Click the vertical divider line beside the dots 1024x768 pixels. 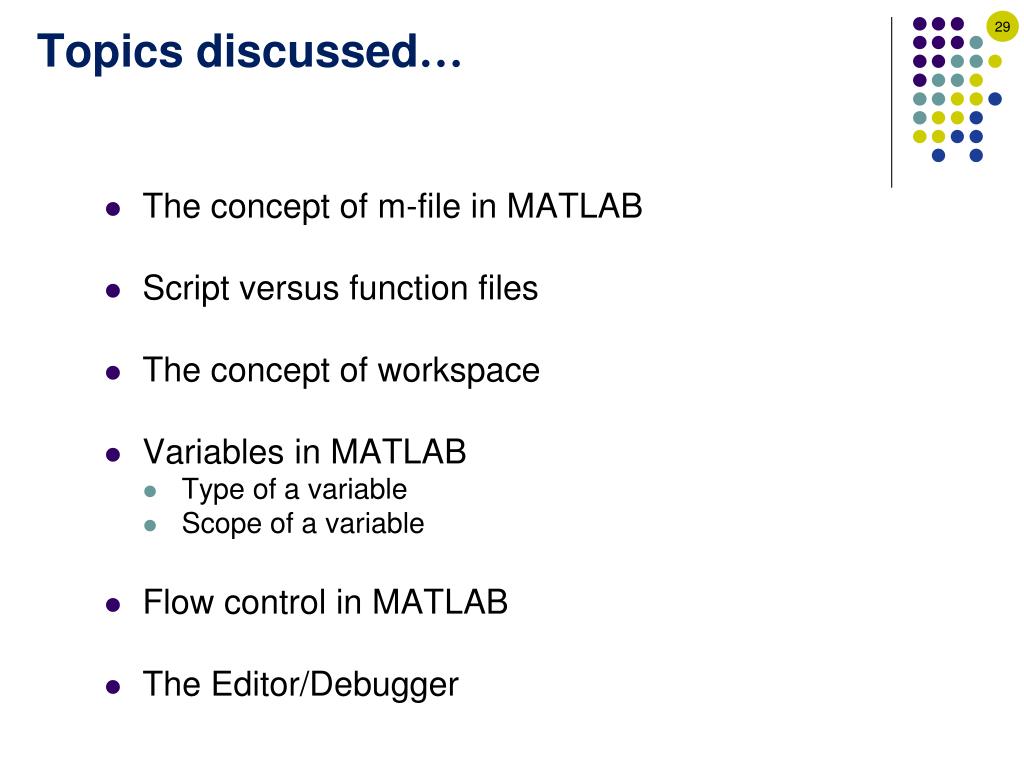click(891, 103)
